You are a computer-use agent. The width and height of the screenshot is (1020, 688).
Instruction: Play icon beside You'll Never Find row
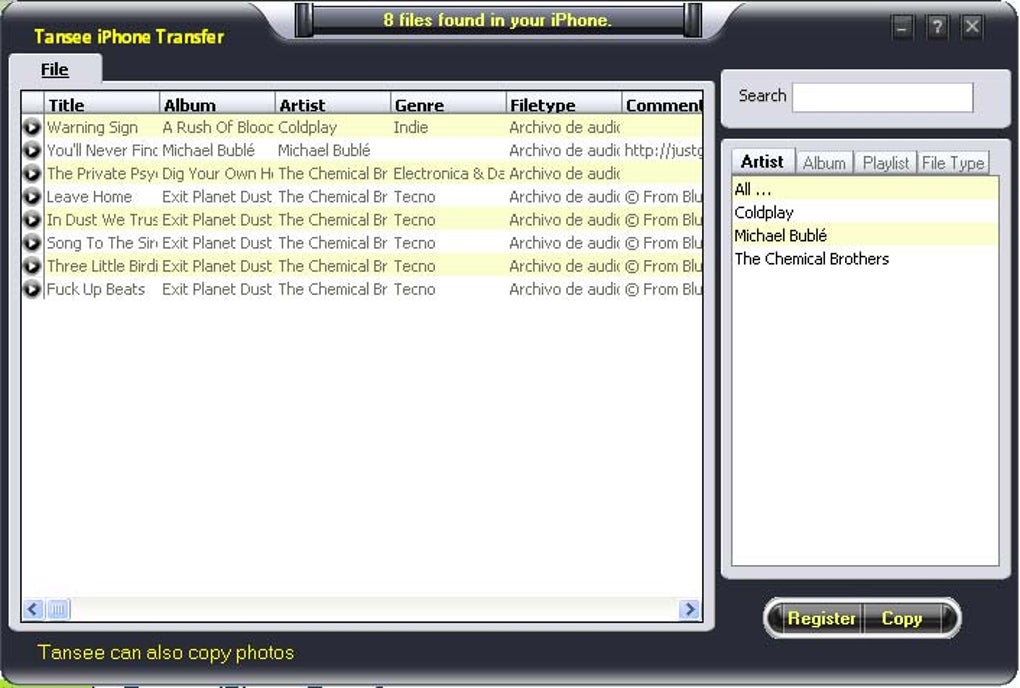click(32, 150)
